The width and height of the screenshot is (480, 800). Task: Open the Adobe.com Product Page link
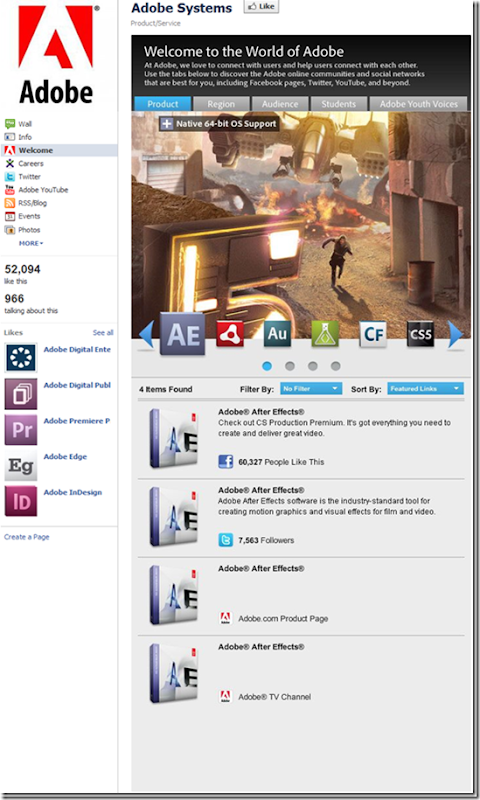283,618
